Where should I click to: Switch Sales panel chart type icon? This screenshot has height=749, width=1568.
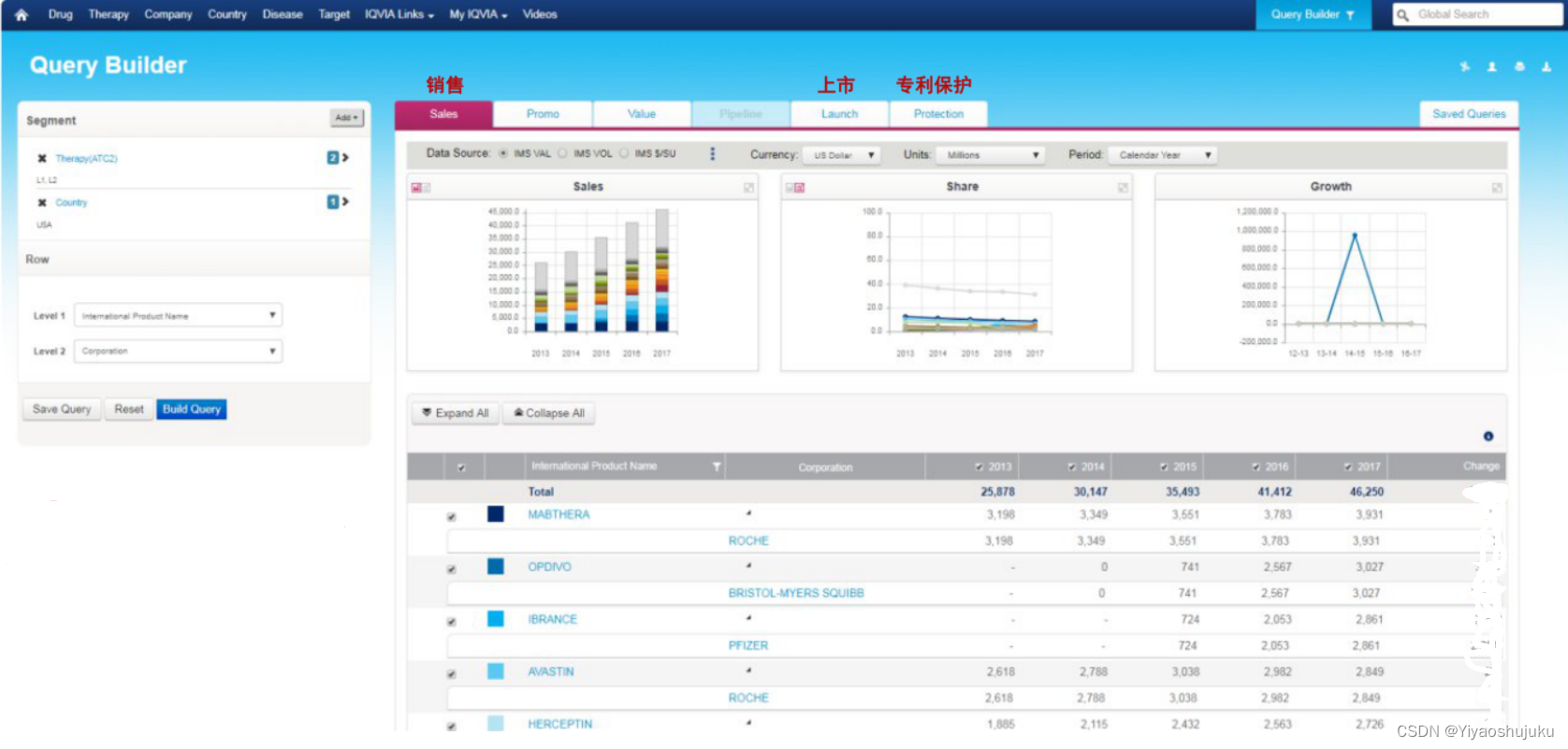click(420, 188)
